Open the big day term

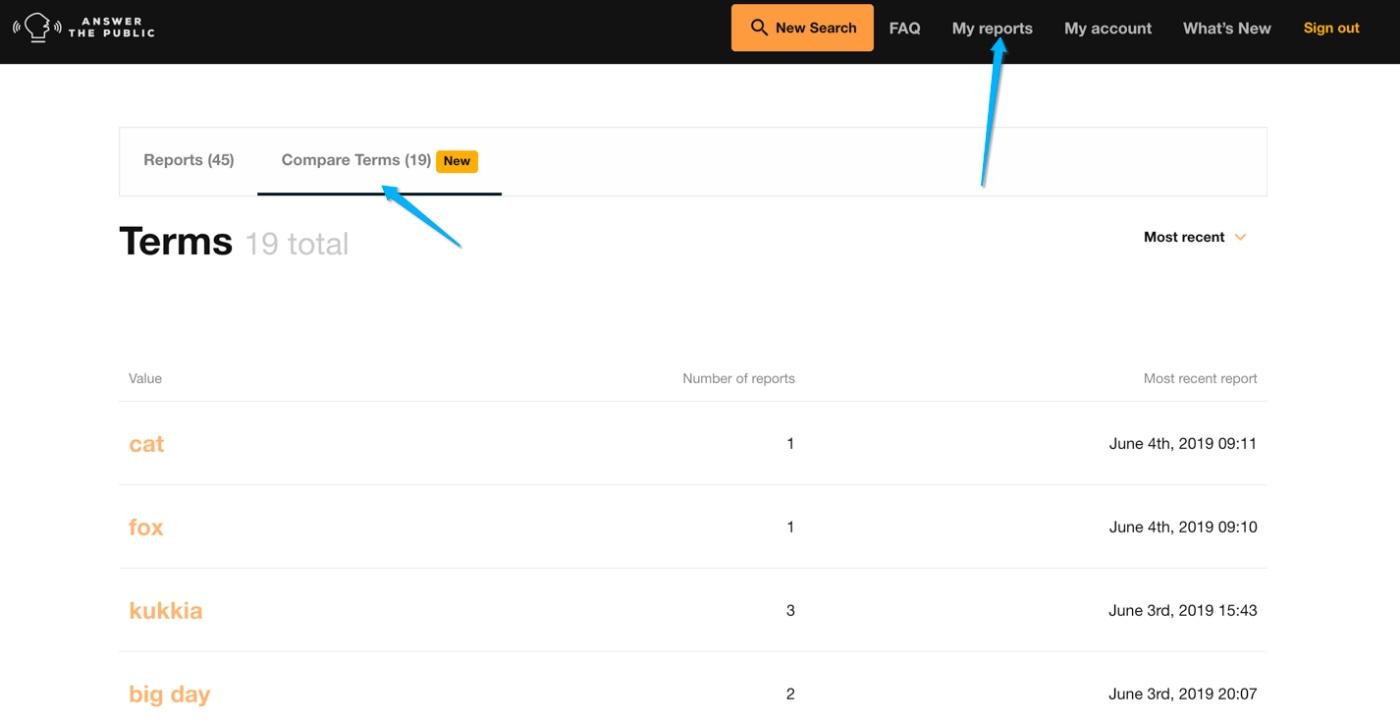click(169, 694)
